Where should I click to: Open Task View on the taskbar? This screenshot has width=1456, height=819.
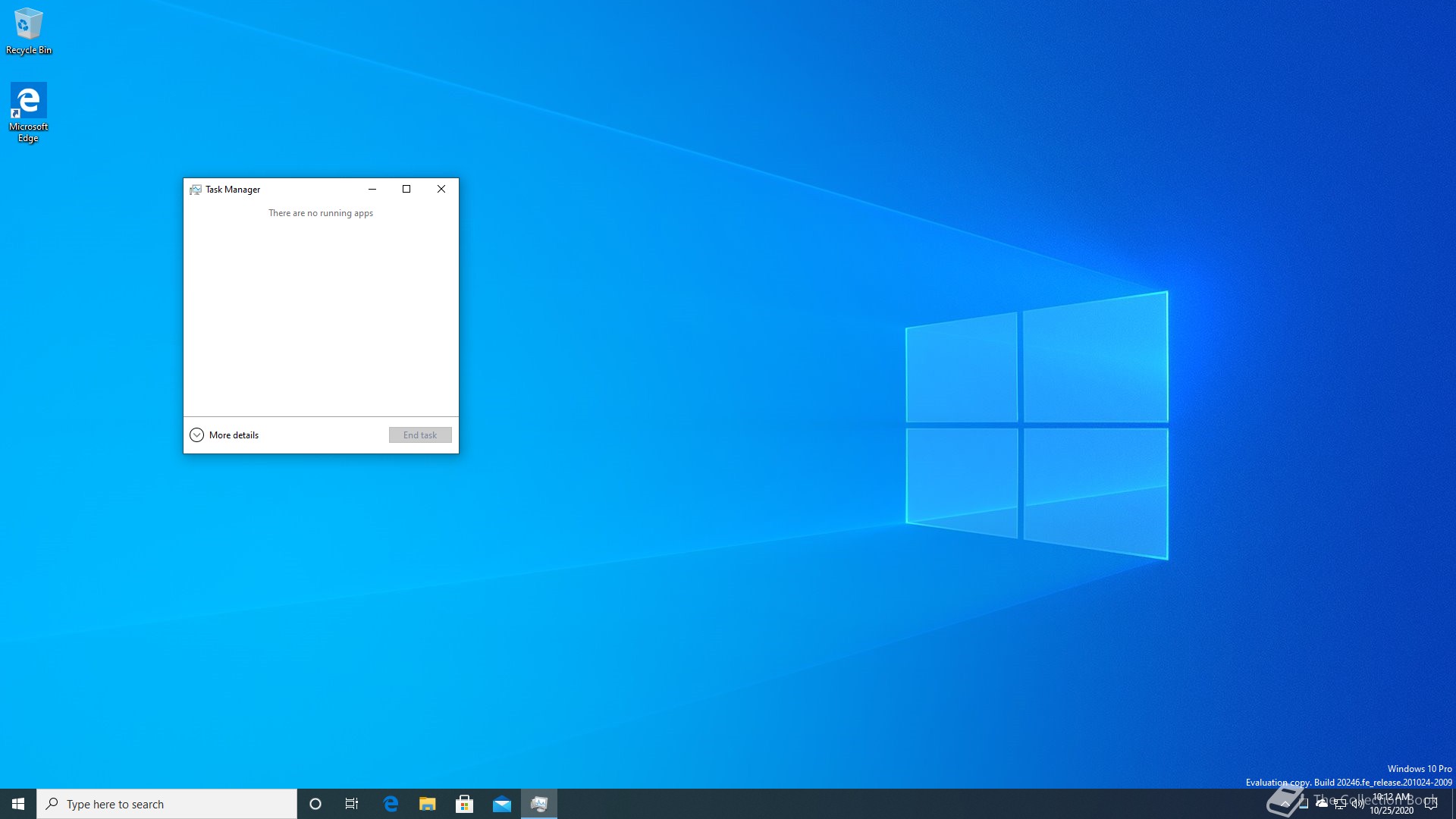[352, 804]
